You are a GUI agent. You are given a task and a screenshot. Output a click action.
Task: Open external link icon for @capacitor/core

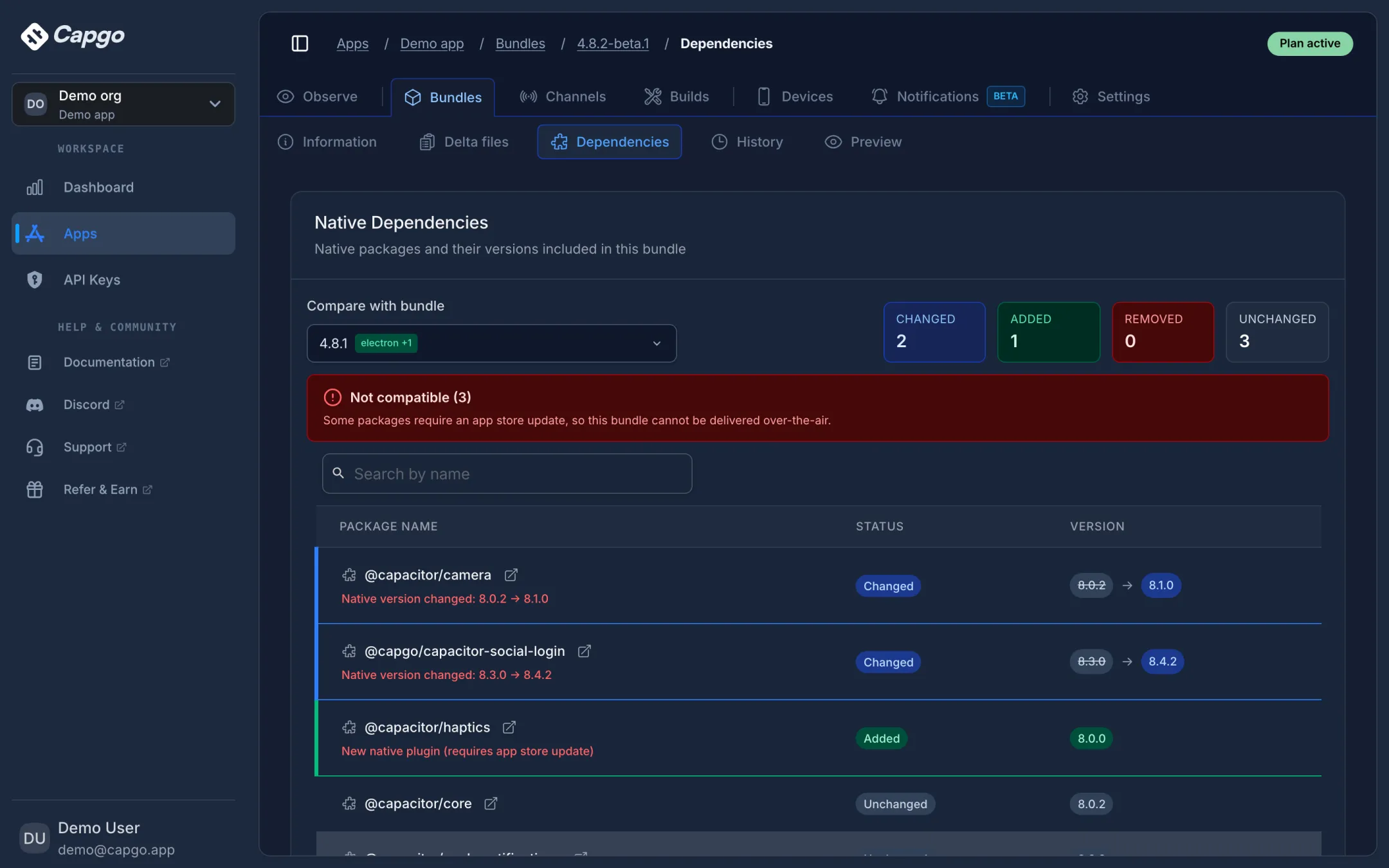point(491,804)
